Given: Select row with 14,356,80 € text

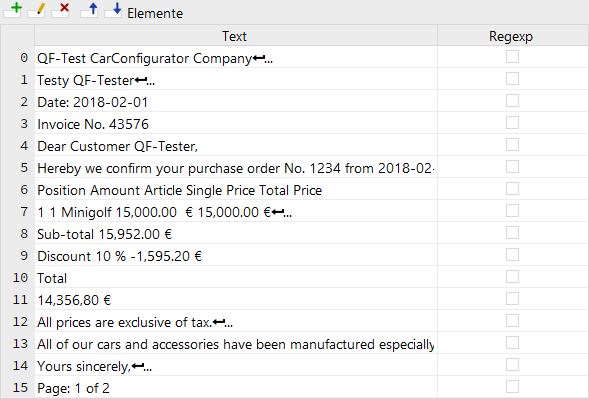Looking at the screenshot, I should (x=236, y=299).
